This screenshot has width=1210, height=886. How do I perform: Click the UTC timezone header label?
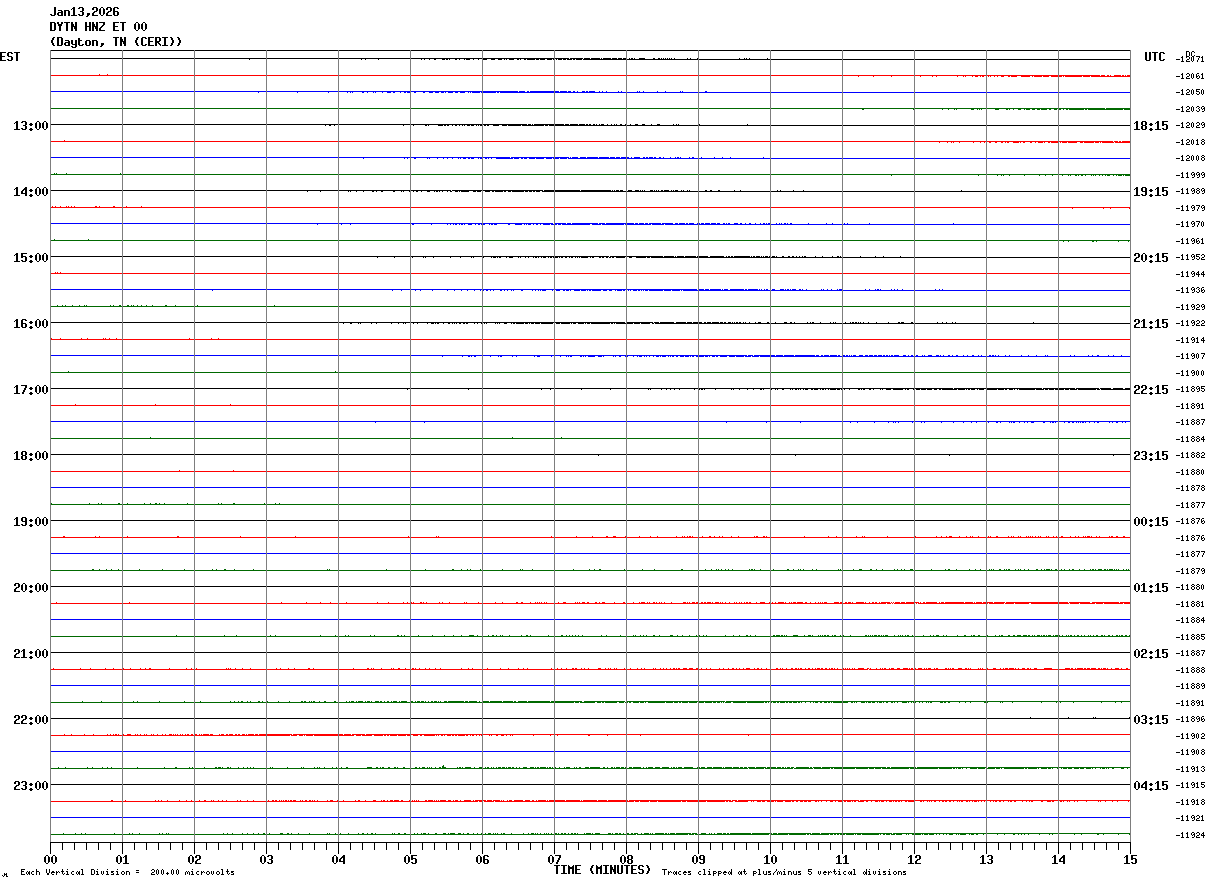tap(1155, 57)
